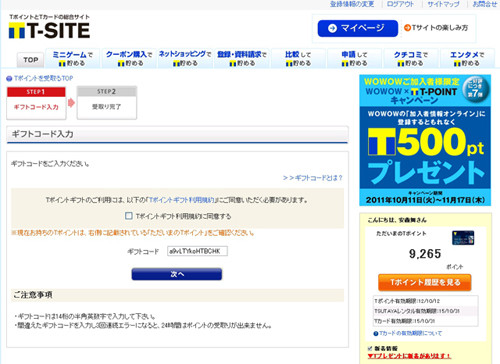Viewport: 500px width, 364px height.
Task: Open the 登録・資料請求で貯める tab
Action: [x=242, y=59]
